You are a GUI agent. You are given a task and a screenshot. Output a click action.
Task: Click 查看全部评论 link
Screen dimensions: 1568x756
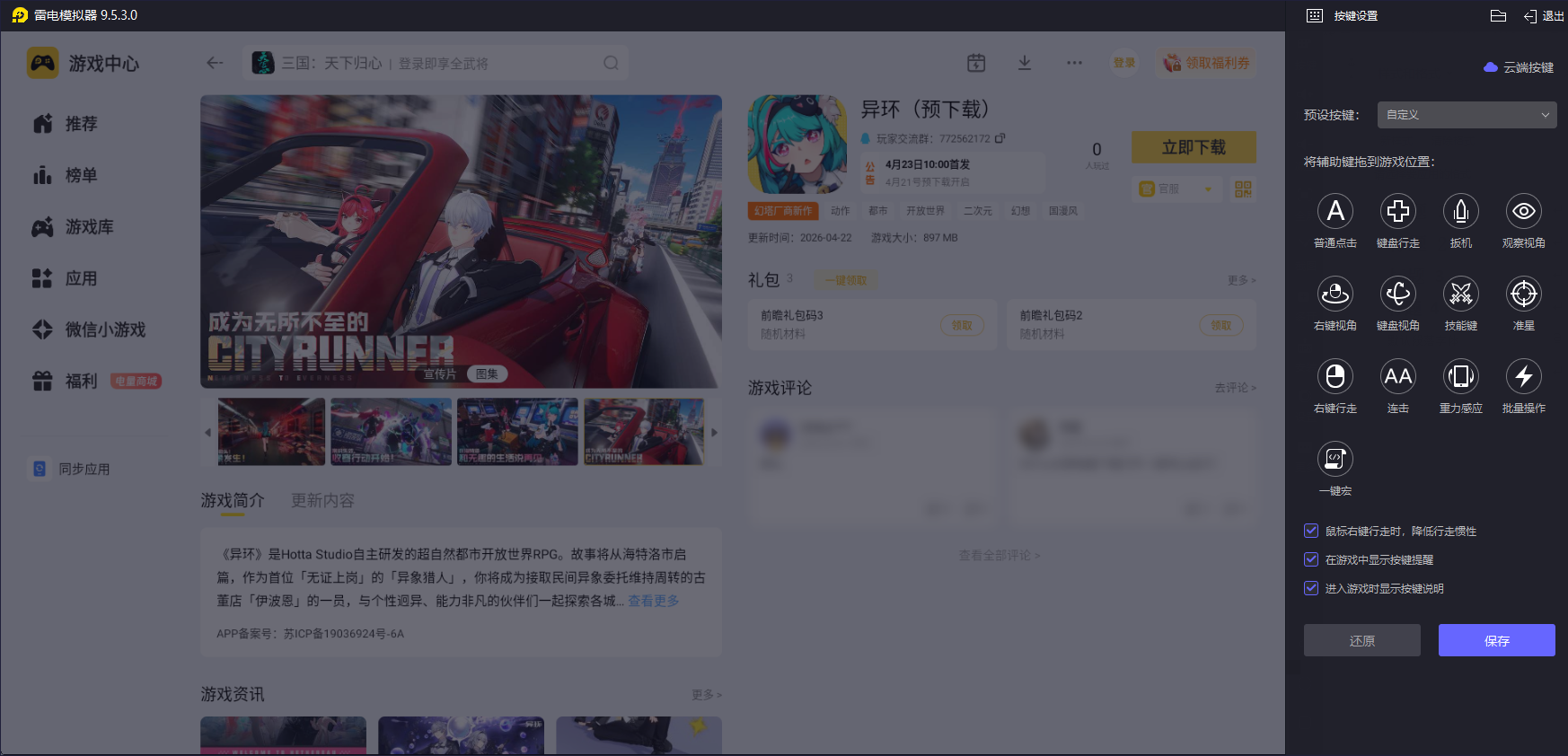point(999,555)
